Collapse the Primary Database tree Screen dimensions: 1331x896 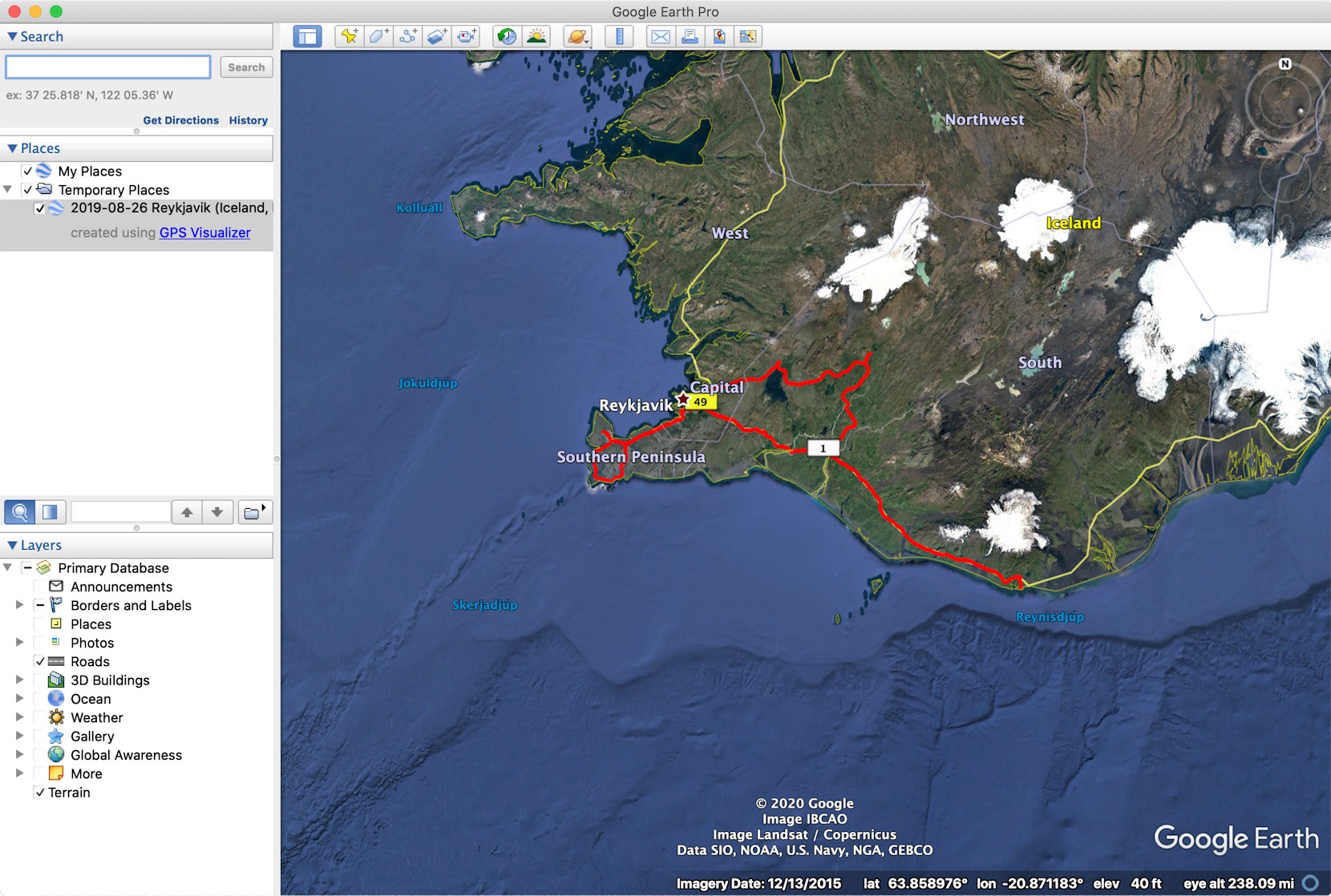click(x=8, y=567)
